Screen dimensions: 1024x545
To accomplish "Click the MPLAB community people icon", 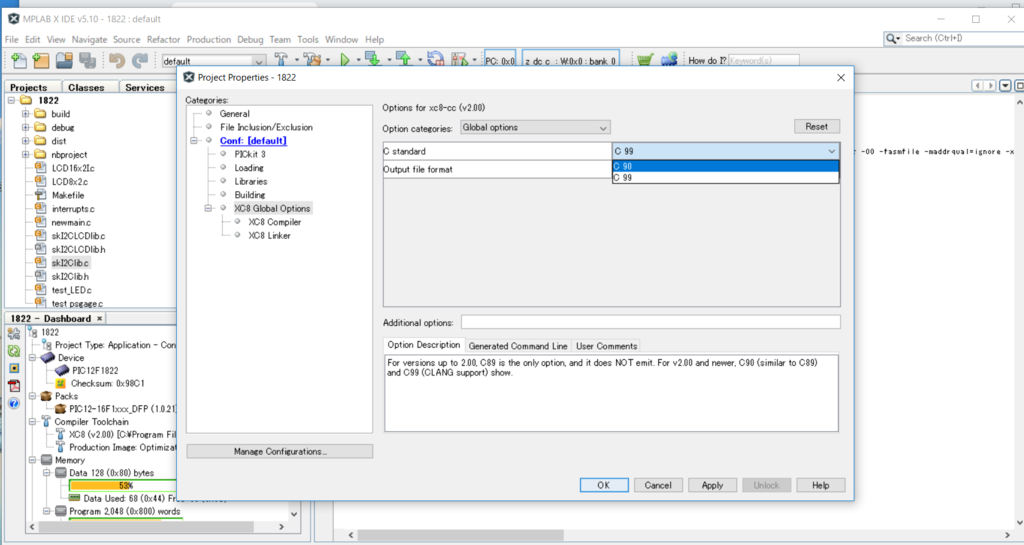I will pyautogui.click(x=669, y=60).
